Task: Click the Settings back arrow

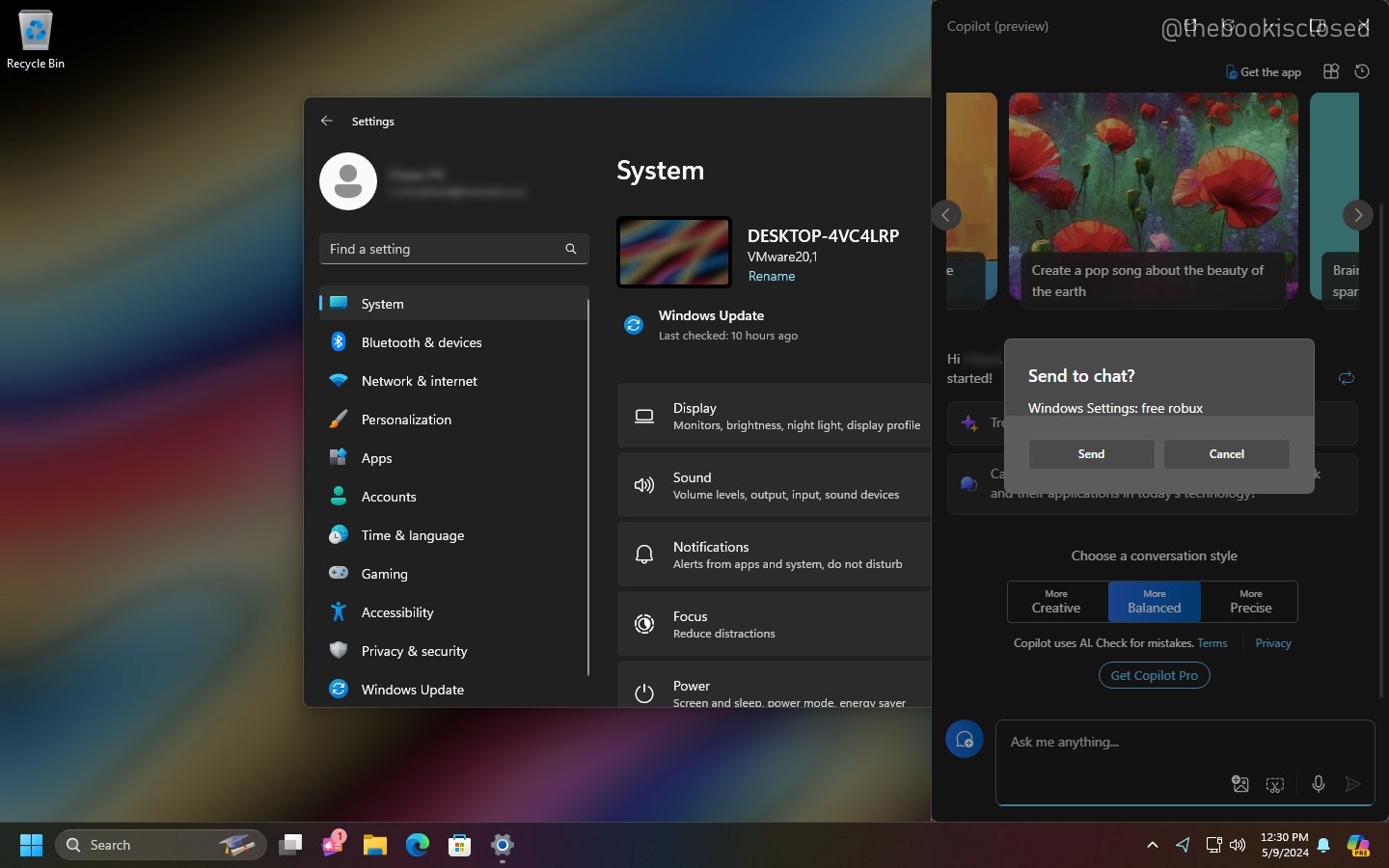Action: pyautogui.click(x=327, y=121)
